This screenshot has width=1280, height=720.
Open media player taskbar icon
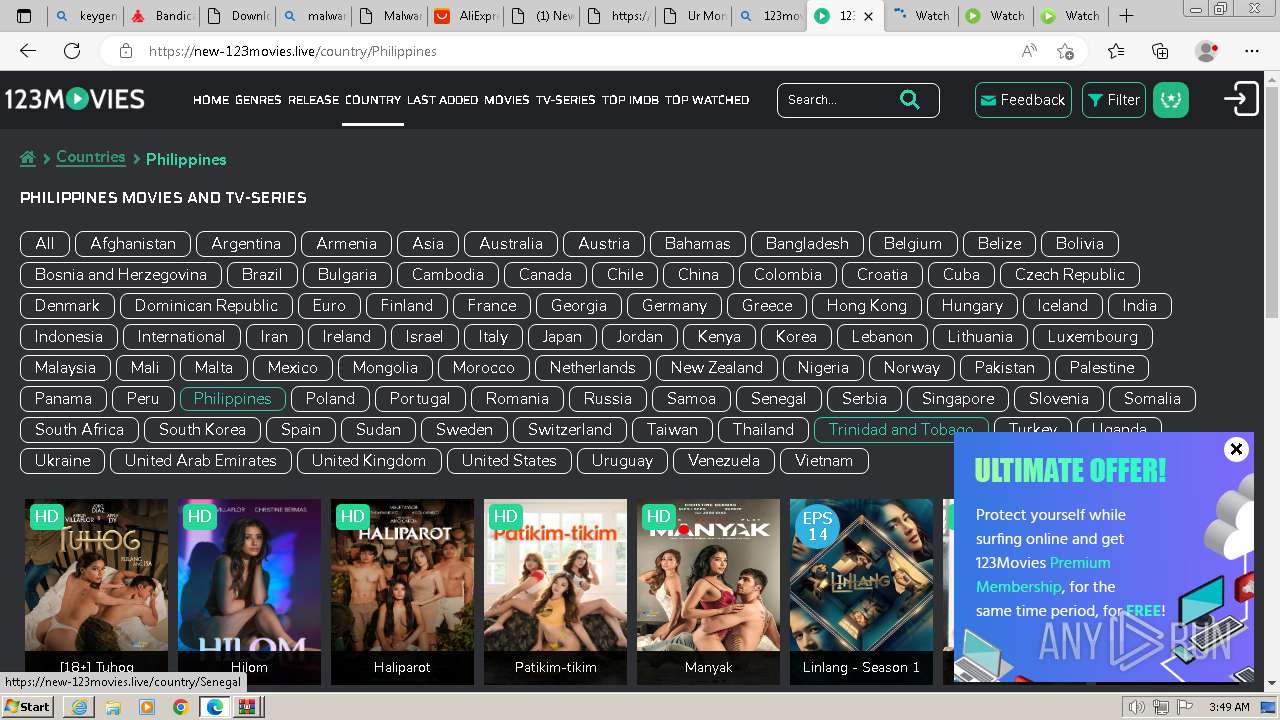pyautogui.click(x=147, y=707)
